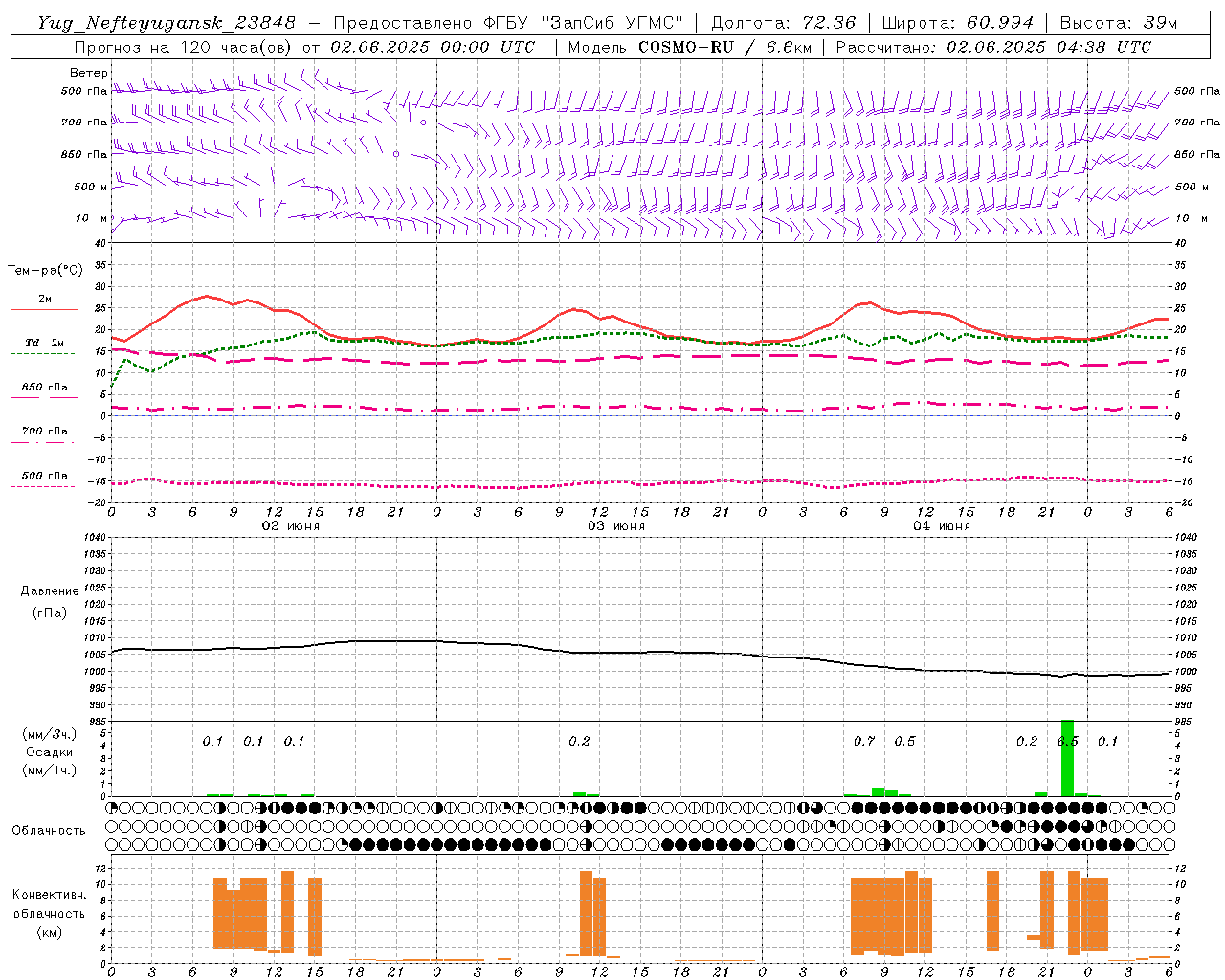Click the 0.5 precipitation amount value
Viewport: 1225px width, 980px height.
coord(904,741)
